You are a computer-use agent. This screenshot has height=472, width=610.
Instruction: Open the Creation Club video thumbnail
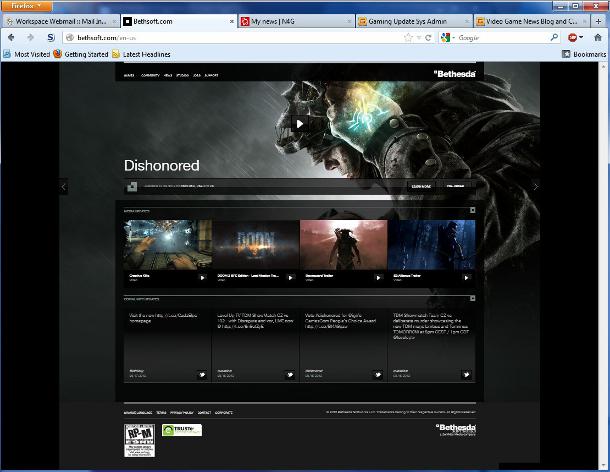(168, 245)
